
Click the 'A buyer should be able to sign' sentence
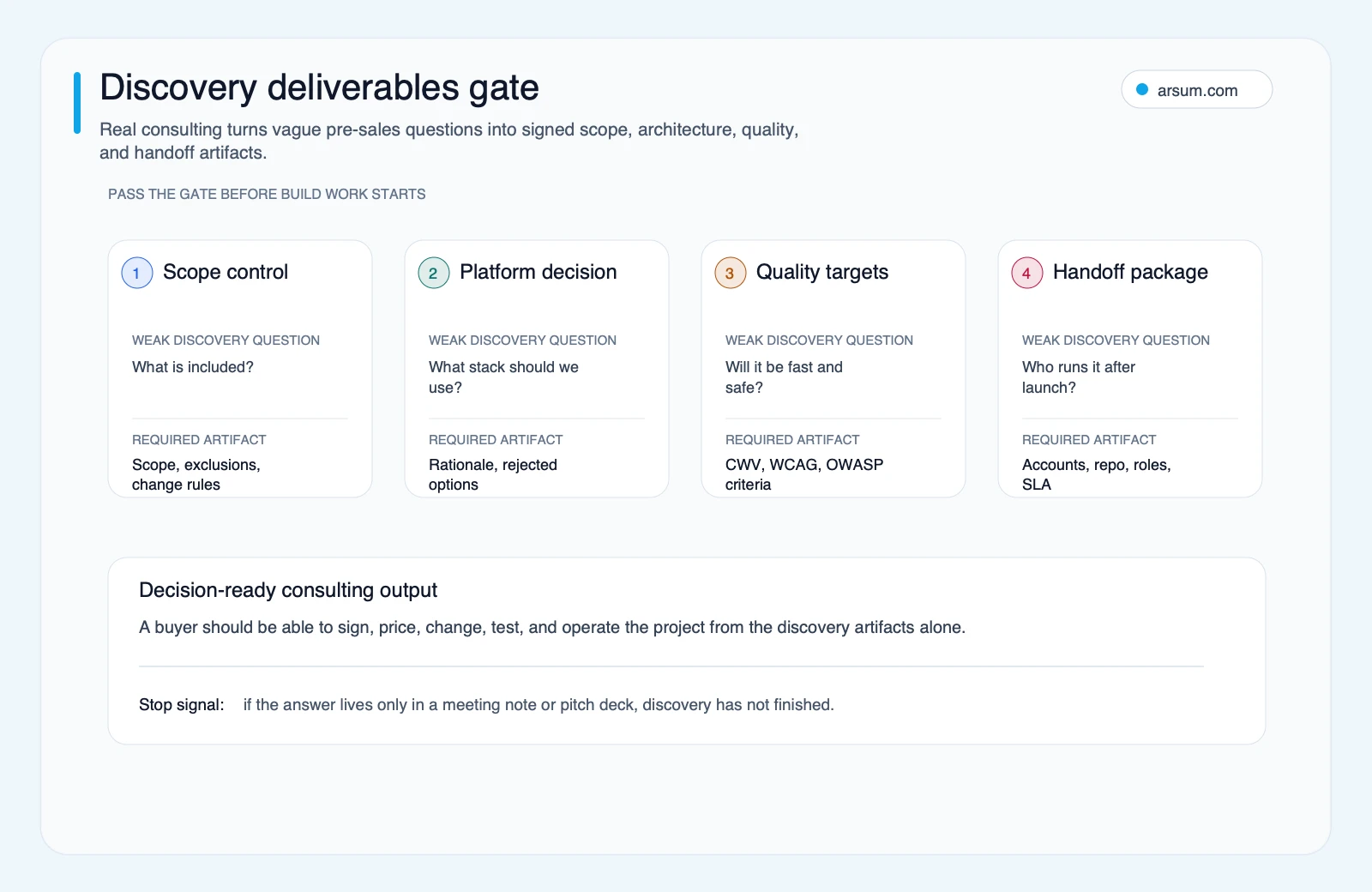552,628
